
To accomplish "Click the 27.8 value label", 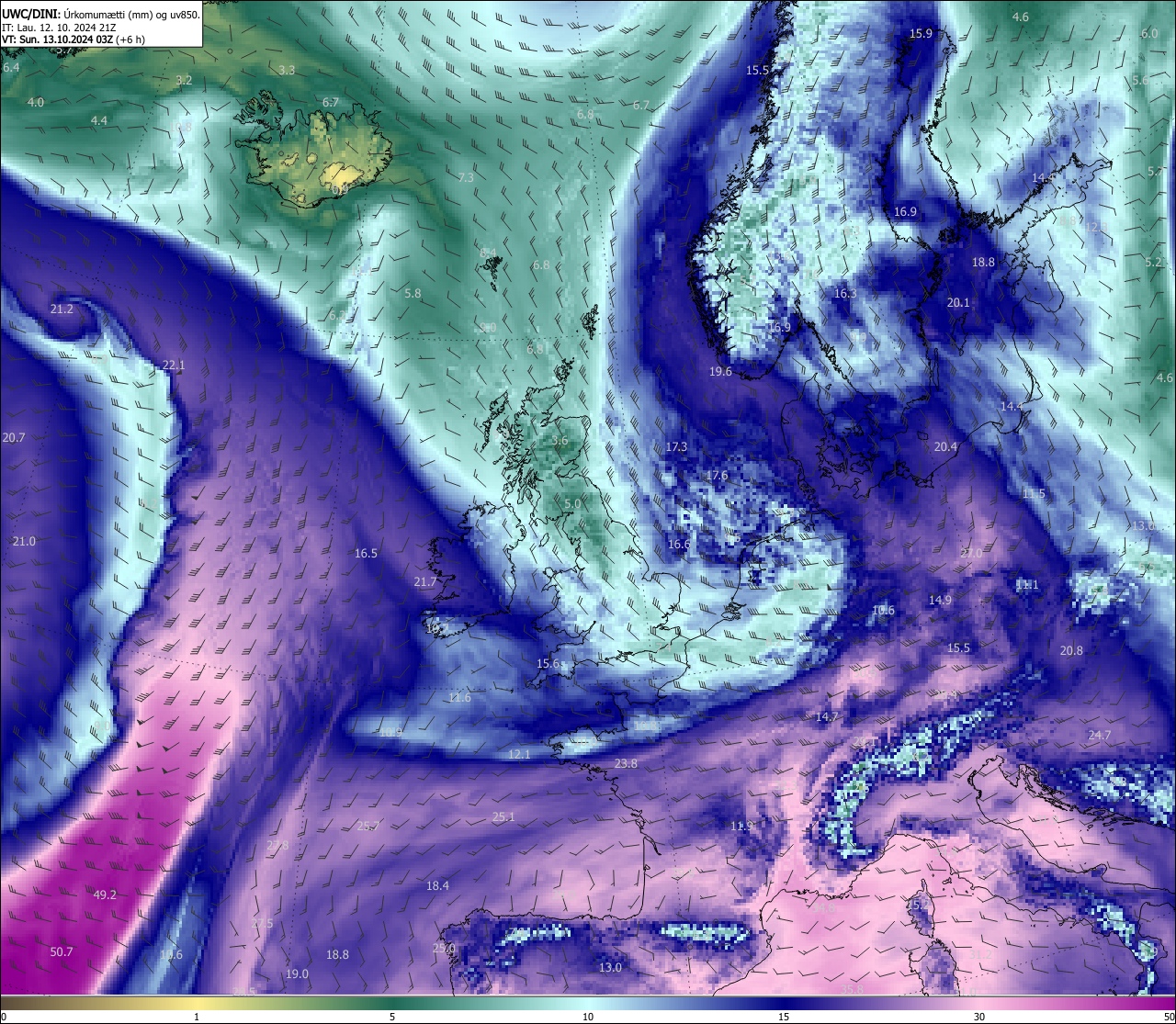I will [277, 845].
